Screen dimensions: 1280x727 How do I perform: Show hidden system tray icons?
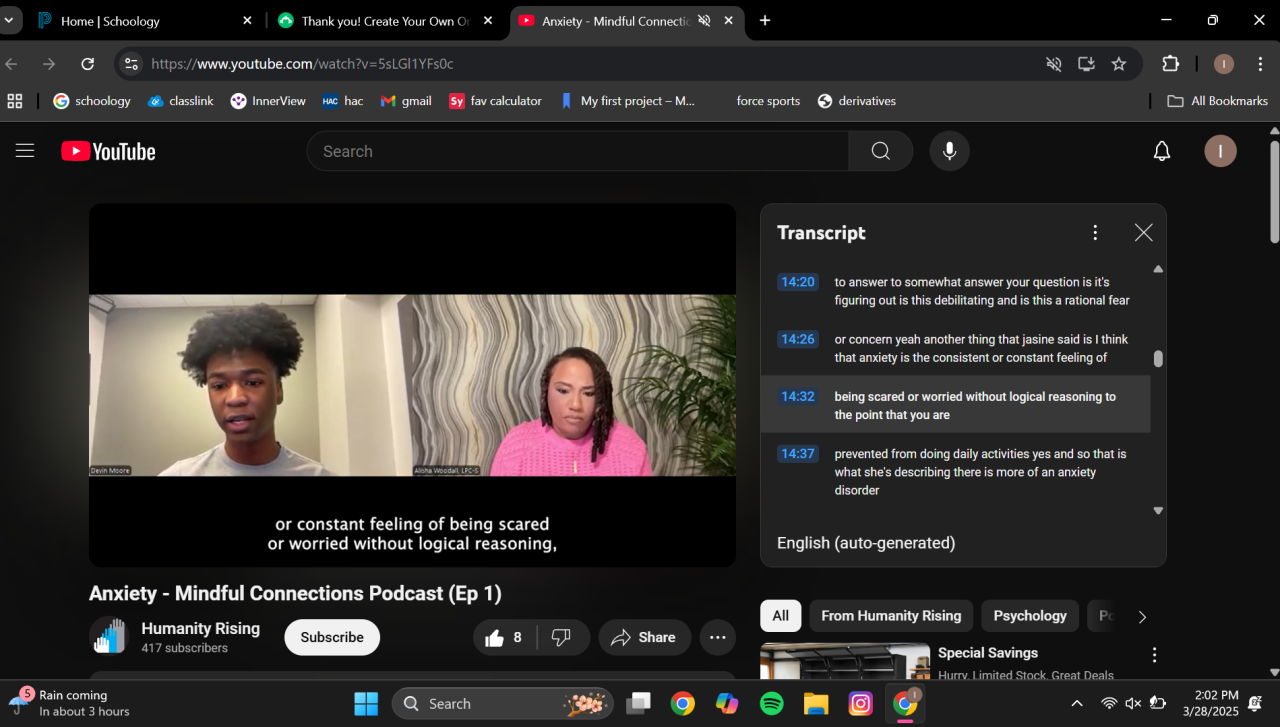[x=1077, y=704]
